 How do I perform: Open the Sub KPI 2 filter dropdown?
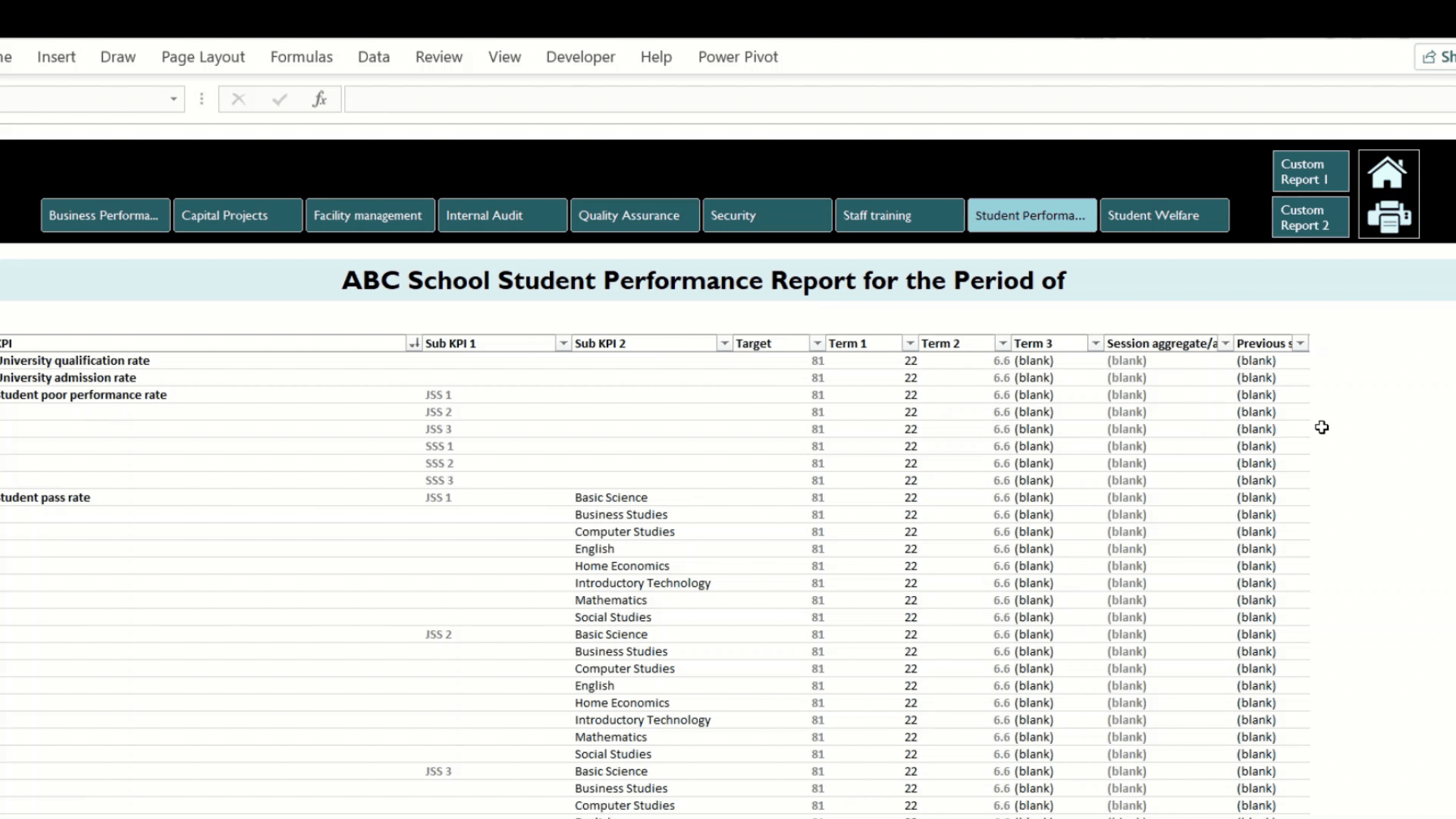click(724, 344)
